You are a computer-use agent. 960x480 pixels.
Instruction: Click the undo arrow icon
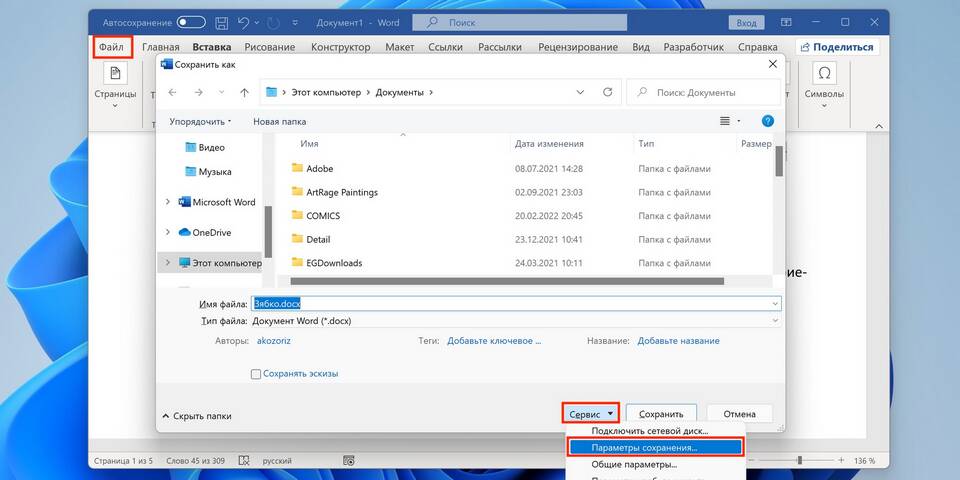242,23
